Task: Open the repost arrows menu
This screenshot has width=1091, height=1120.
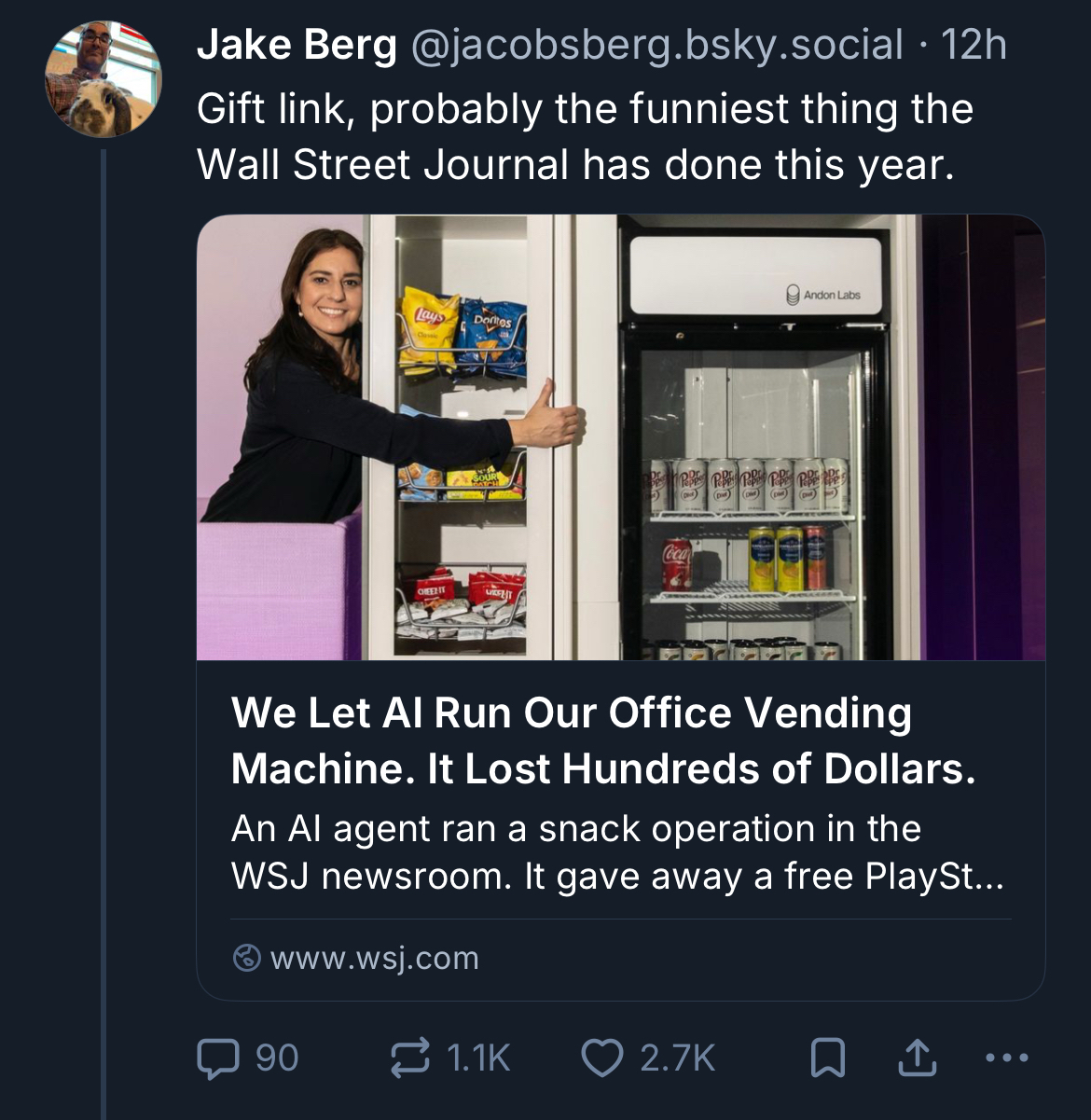Action: 409,1058
